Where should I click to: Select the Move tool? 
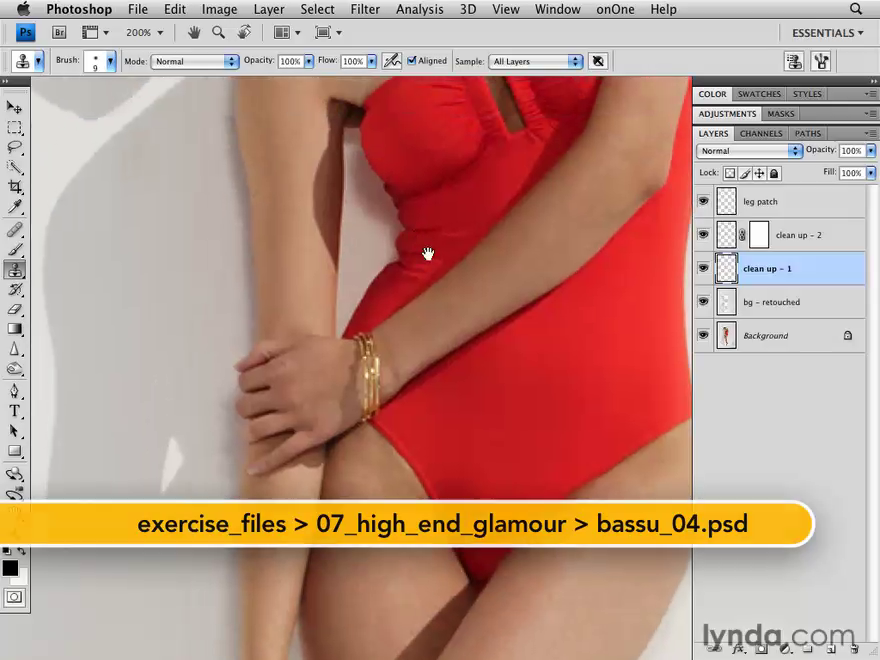coord(15,107)
